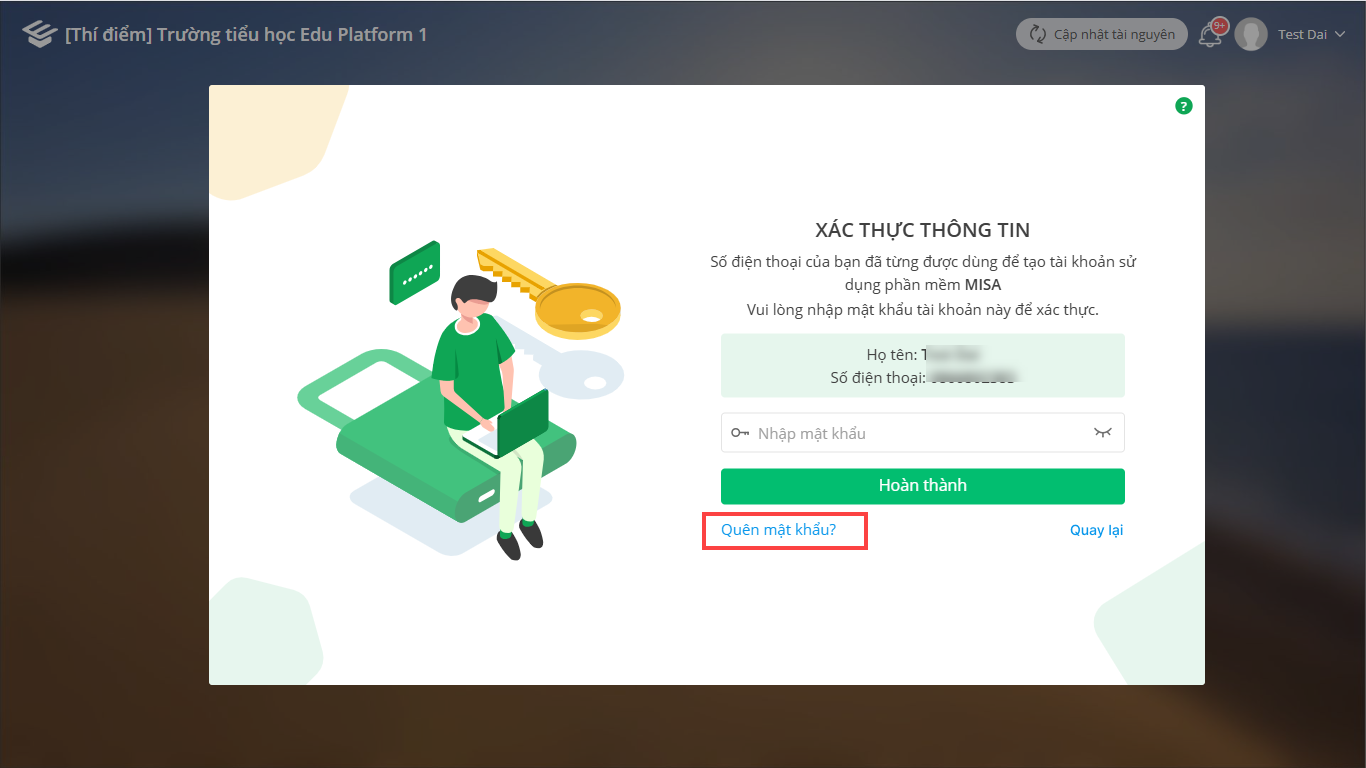Viewport: 1366px width, 768px height.
Task: Click the MISA stacked-layers logo icon
Action: tap(39, 34)
